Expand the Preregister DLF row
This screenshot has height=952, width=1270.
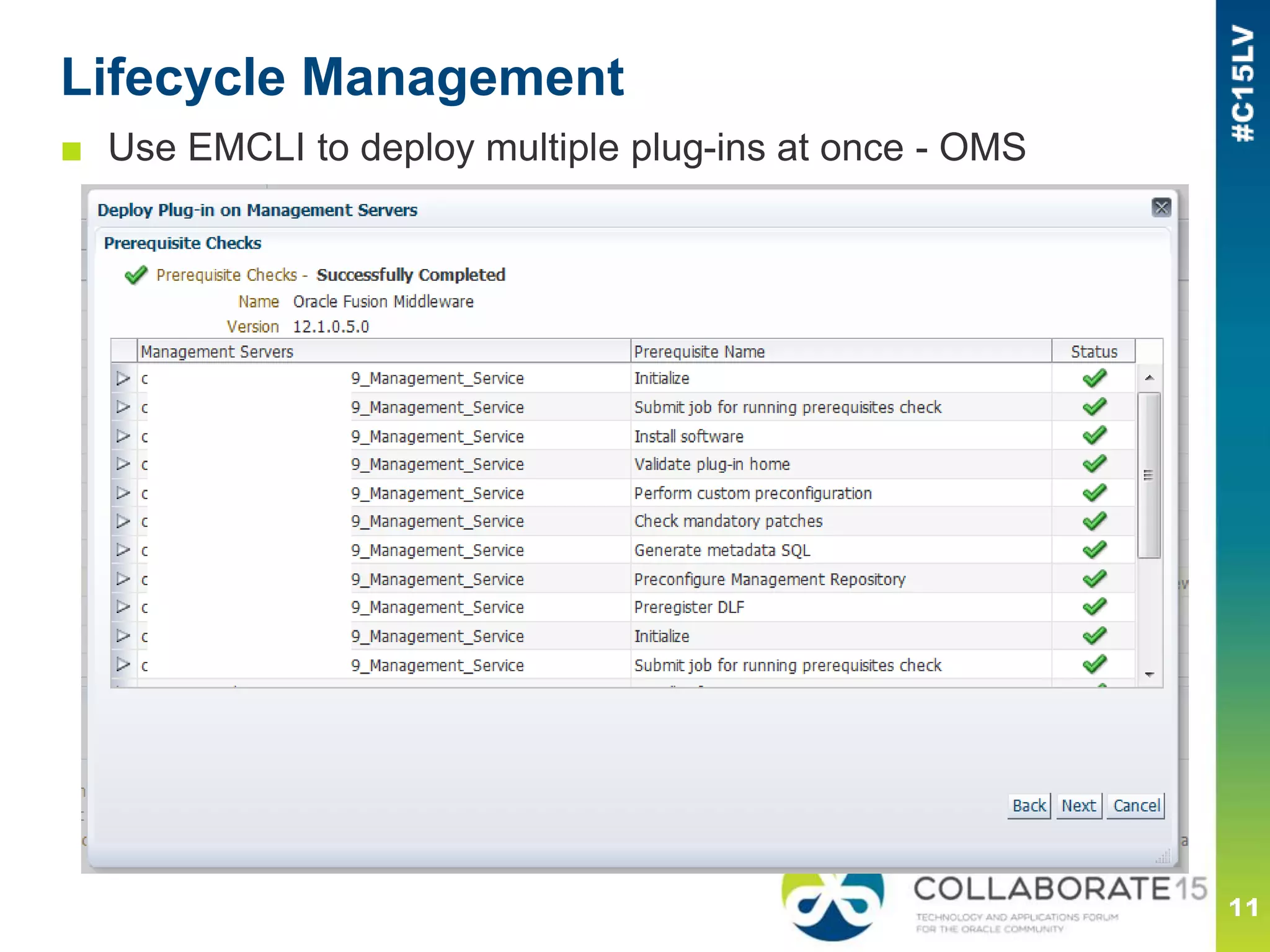point(123,607)
